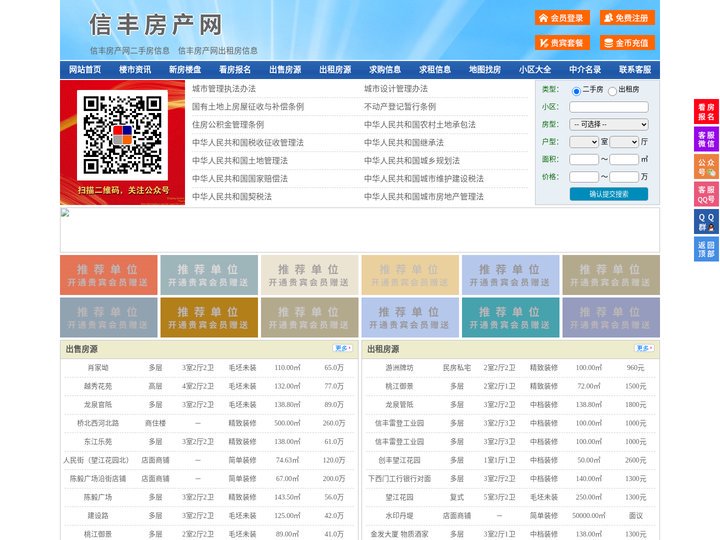Open the 金币充值 coin recharge button
The height and width of the screenshot is (540, 720).
[x=627, y=43]
